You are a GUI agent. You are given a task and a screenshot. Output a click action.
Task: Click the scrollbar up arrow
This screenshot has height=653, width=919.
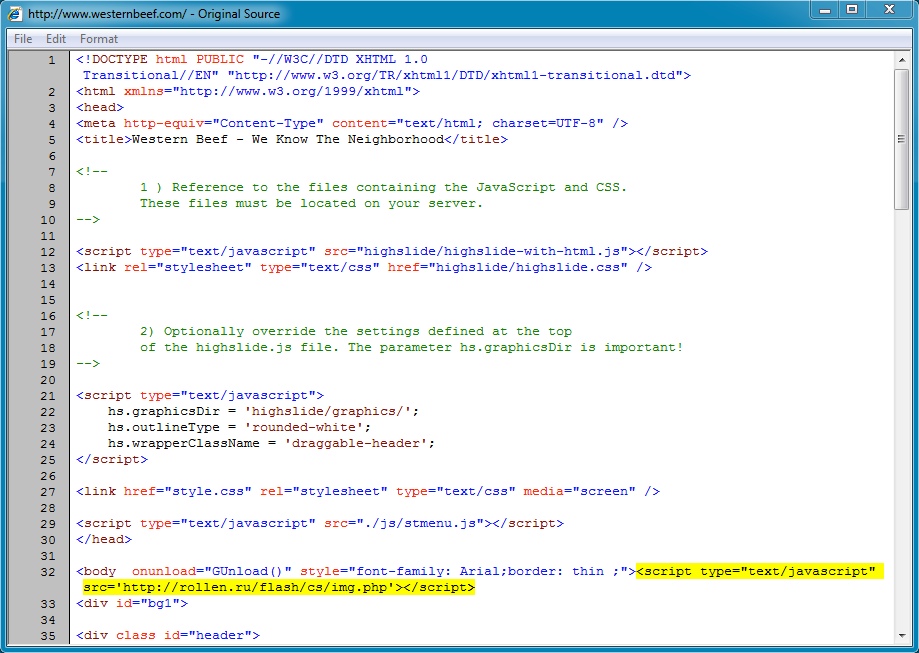(903, 59)
